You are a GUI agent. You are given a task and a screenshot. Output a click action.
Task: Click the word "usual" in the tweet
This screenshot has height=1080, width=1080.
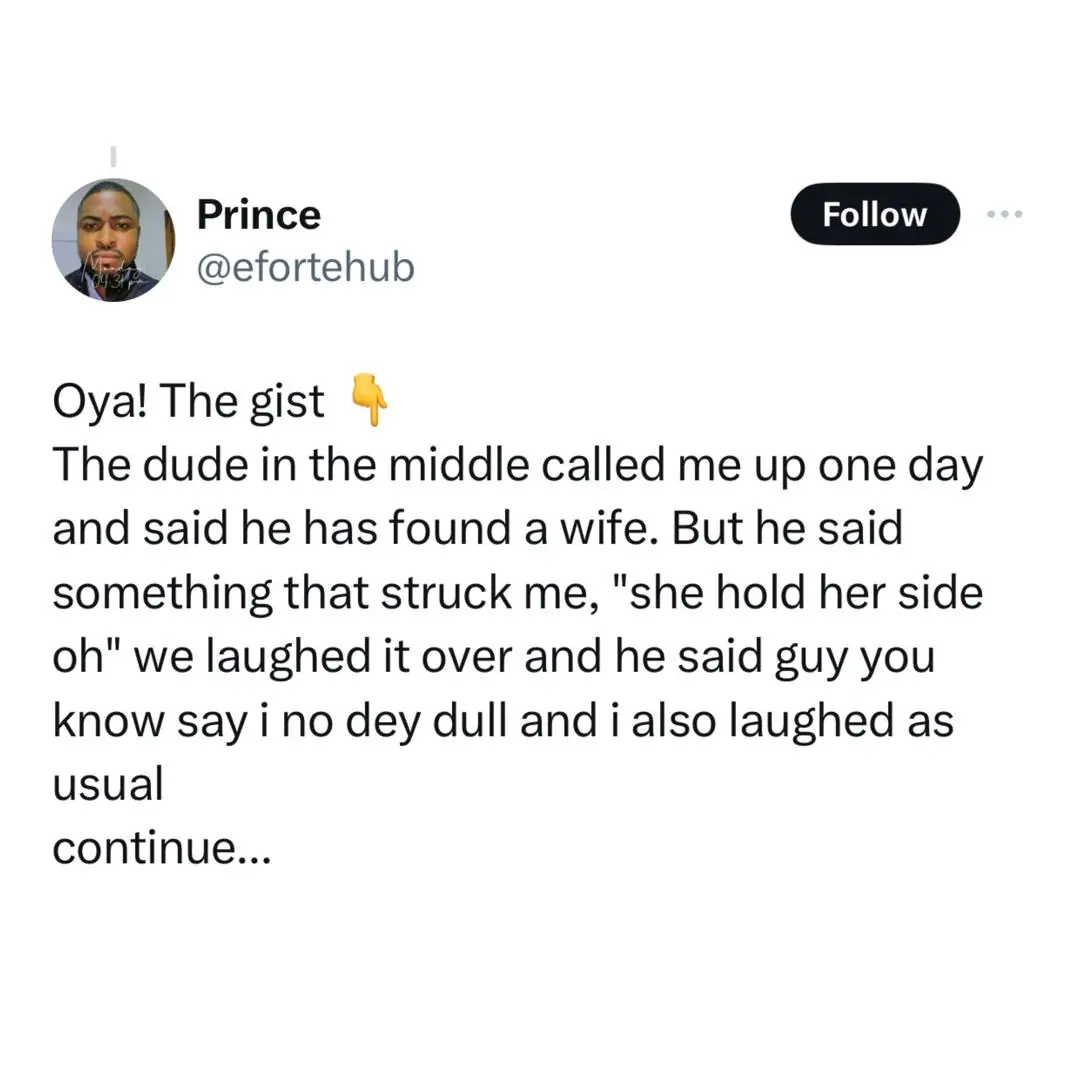point(107,785)
